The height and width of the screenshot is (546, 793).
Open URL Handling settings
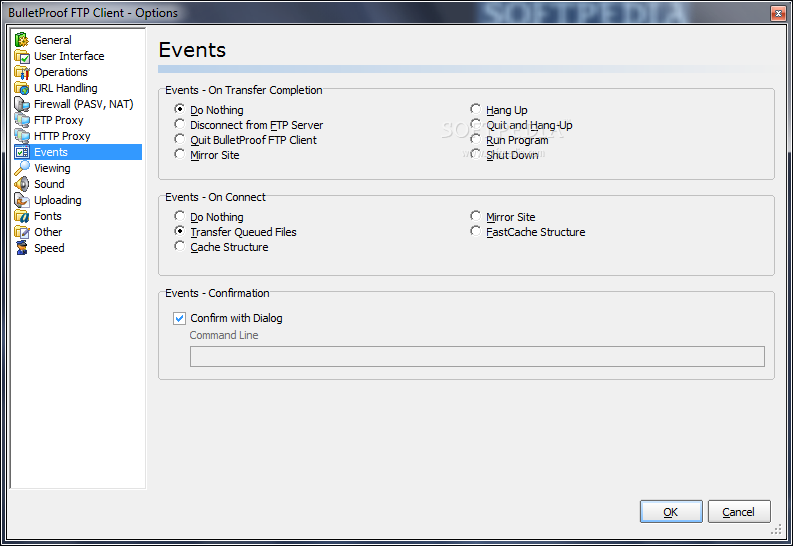pyautogui.click(x=66, y=88)
